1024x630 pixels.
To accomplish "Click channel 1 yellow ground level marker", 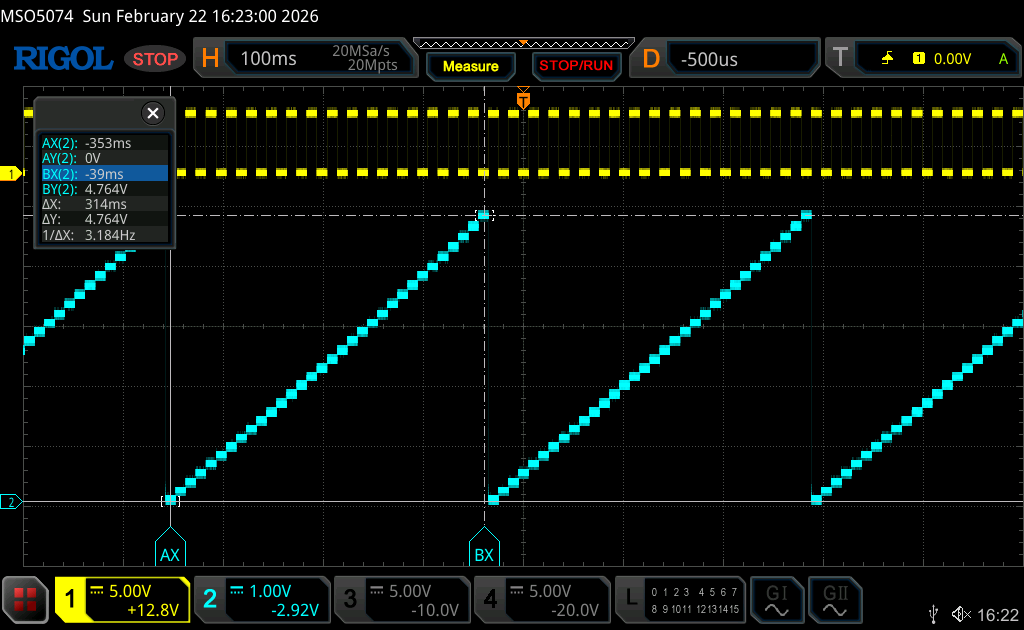I will 11,174.
